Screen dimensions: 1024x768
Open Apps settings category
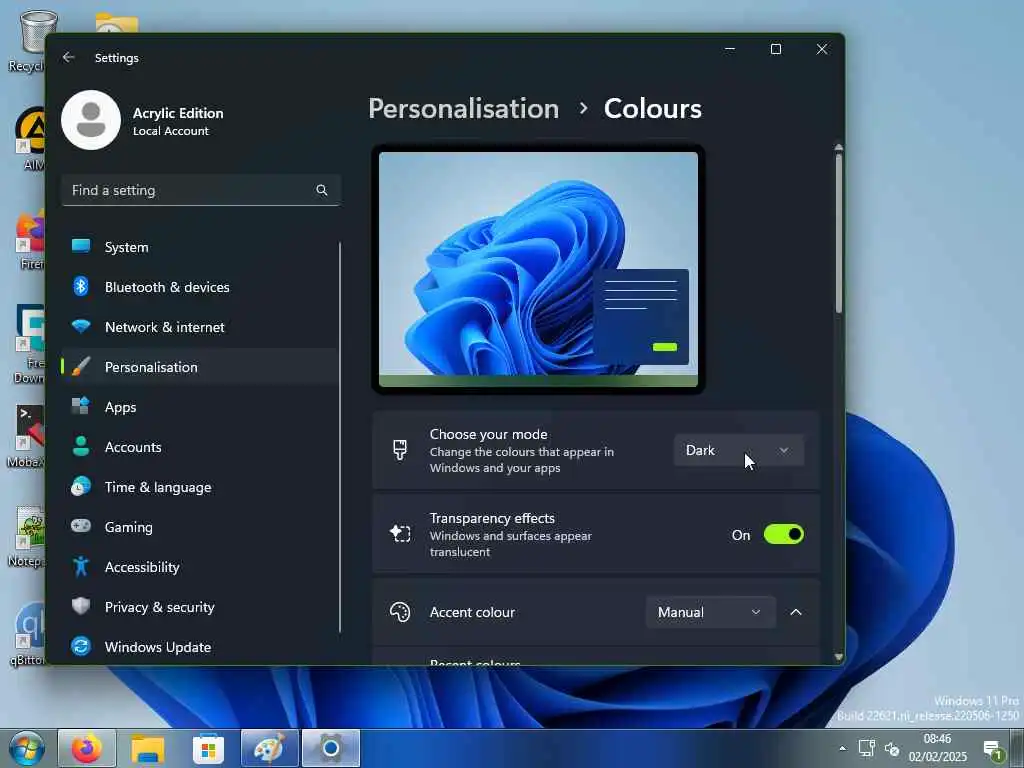[x=200, y=407]
